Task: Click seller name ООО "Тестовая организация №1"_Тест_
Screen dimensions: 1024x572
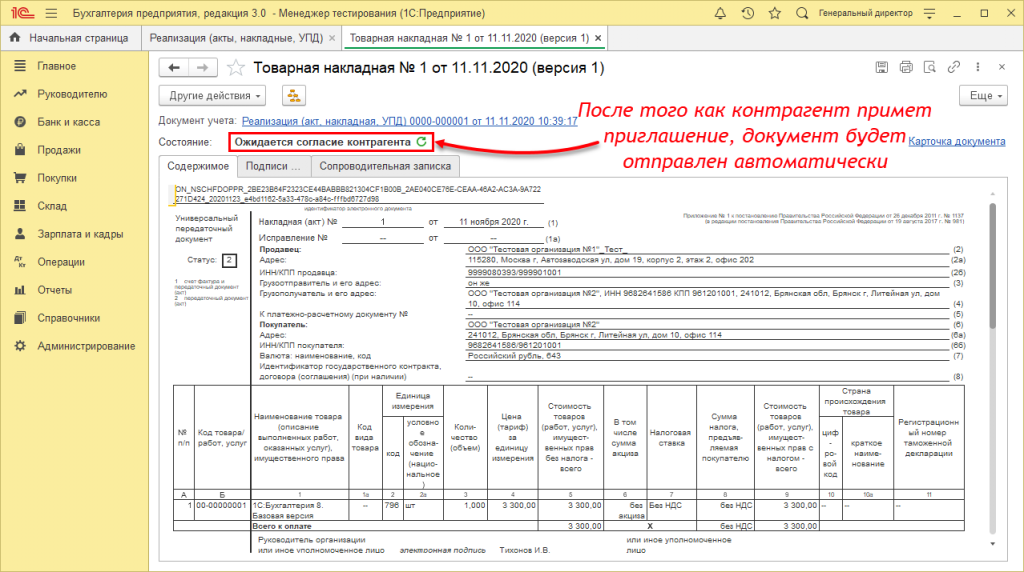Action: [x=547, y=249]
